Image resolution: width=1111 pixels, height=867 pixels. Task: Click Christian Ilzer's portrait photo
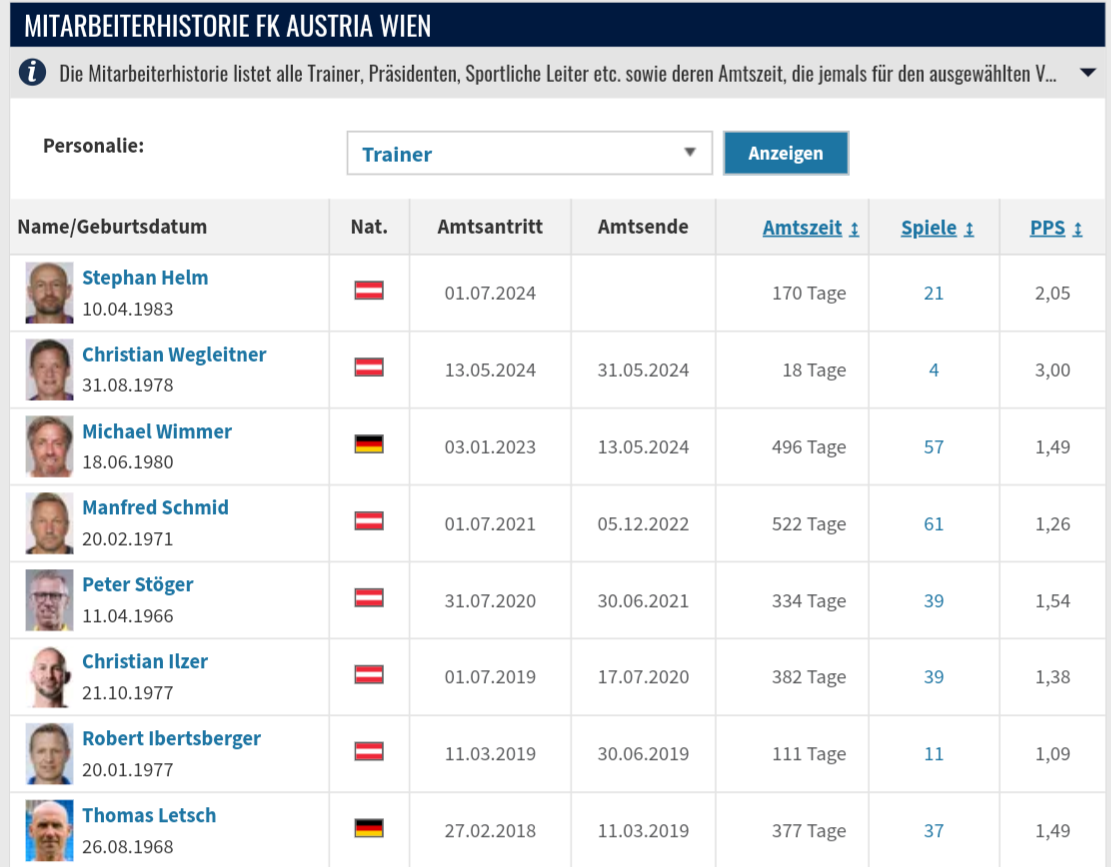[50, 676]
